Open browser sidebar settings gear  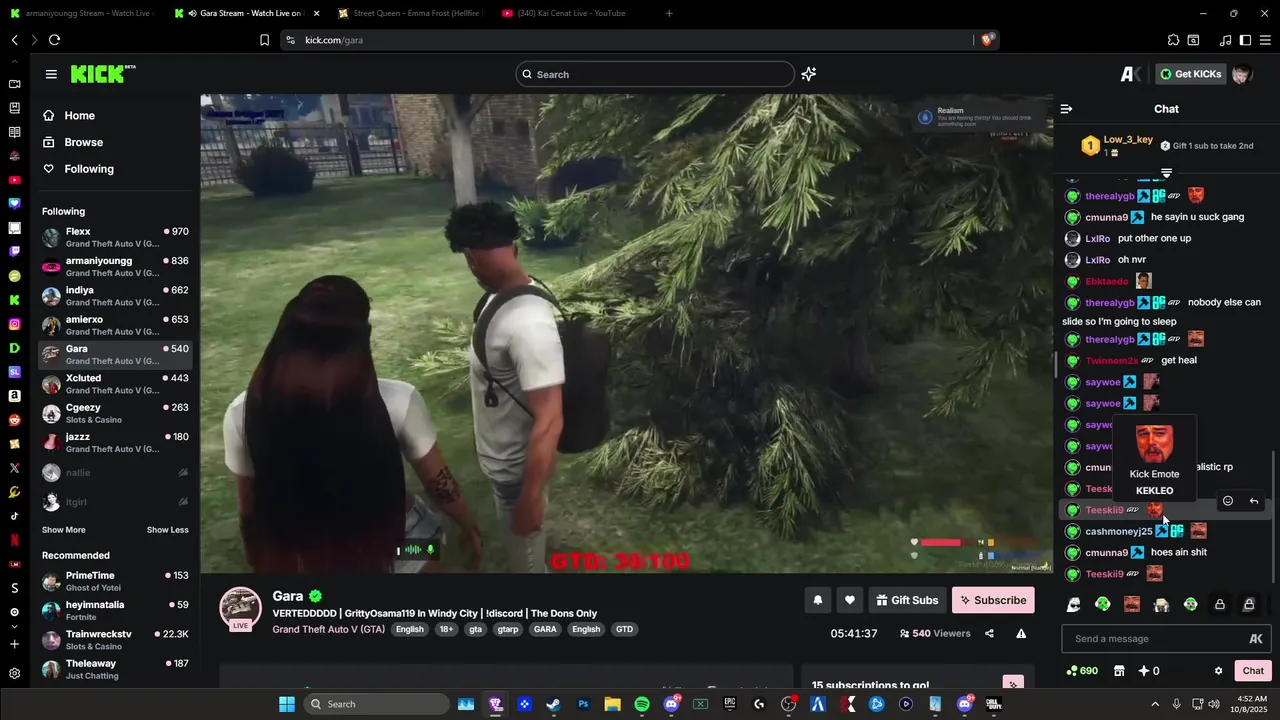(x=14, y=673)
